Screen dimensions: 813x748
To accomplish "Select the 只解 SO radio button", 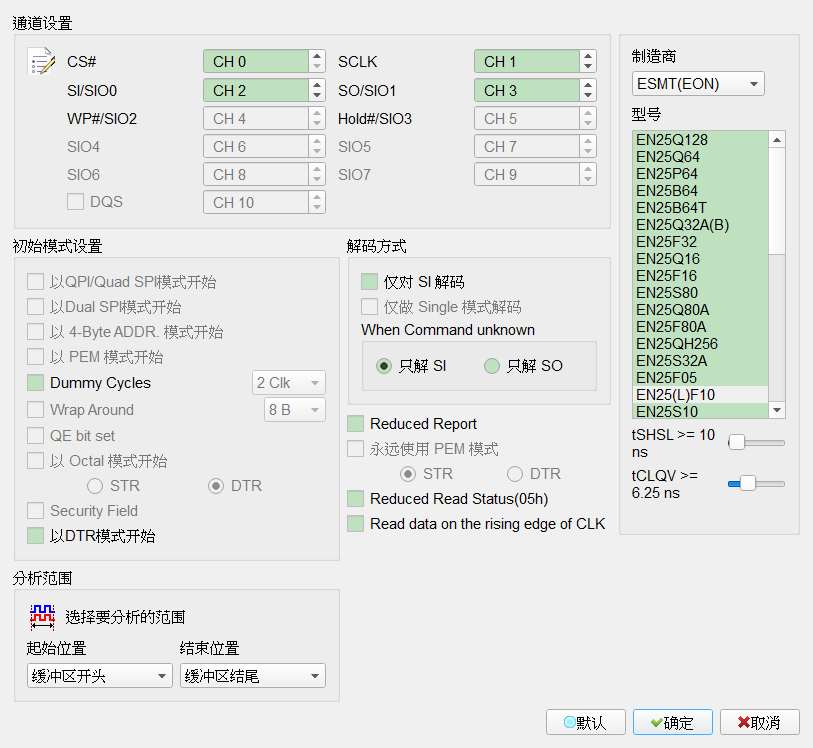I will 492,366.
